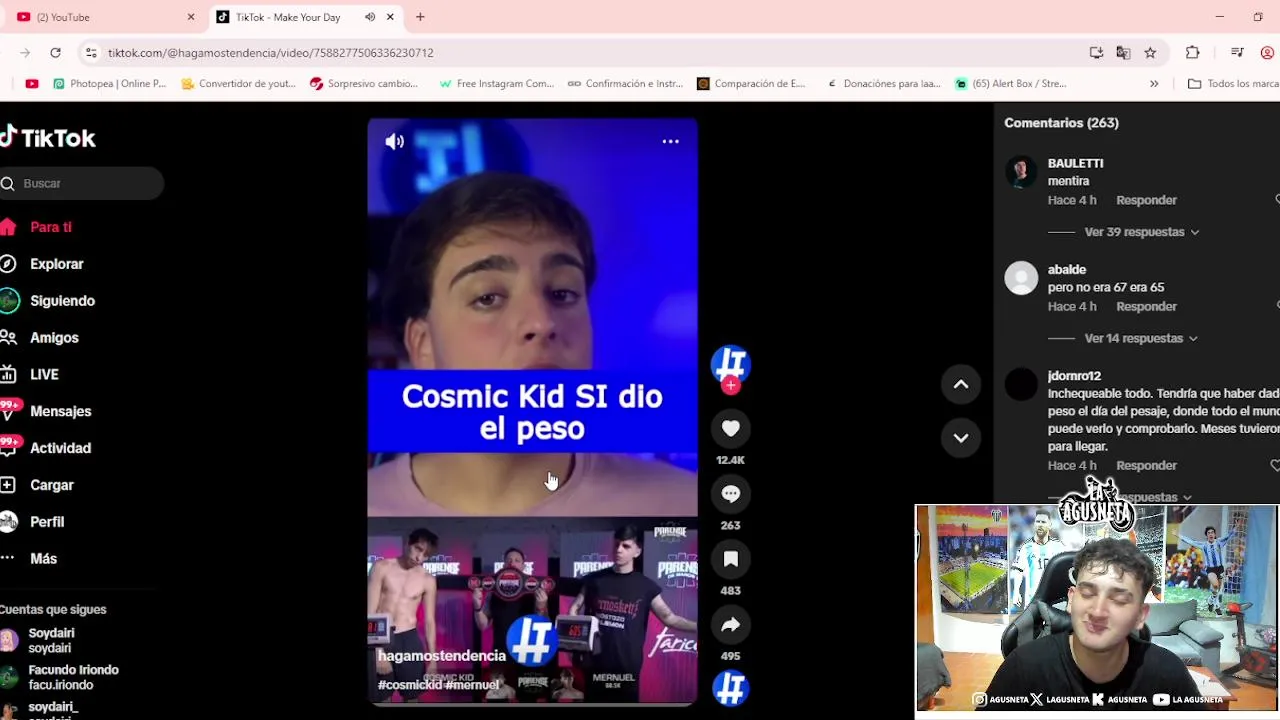Reply to BAULETTI's comment

(1146, 200)
